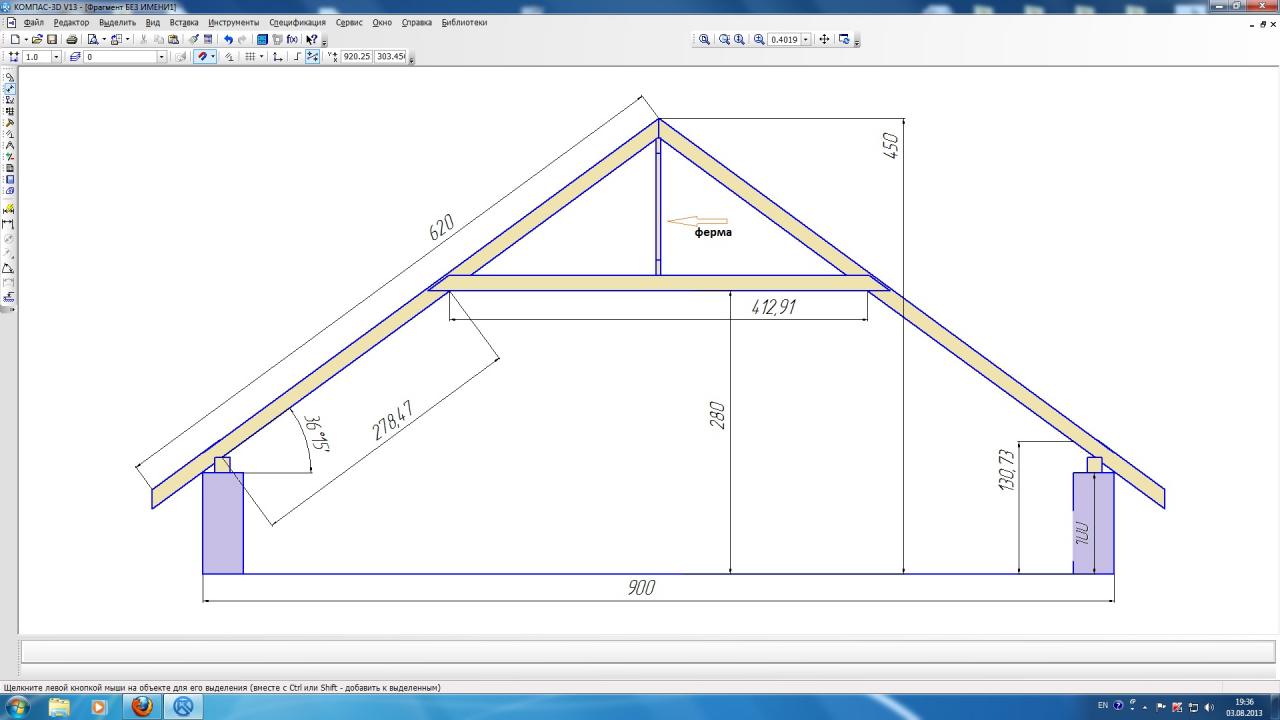The image size is (1280, 720).
Task: Click the Refresh image icon
Action: coord(844,40)
